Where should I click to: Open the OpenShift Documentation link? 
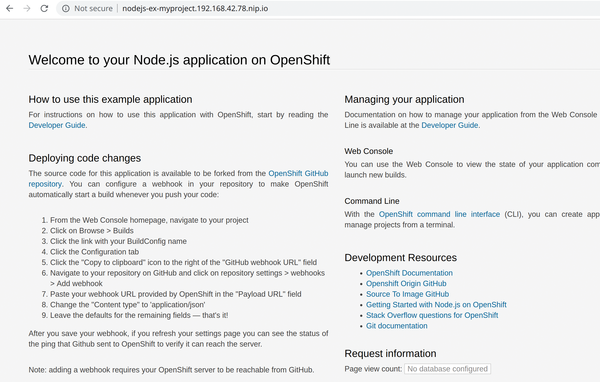tap(409, 273)
